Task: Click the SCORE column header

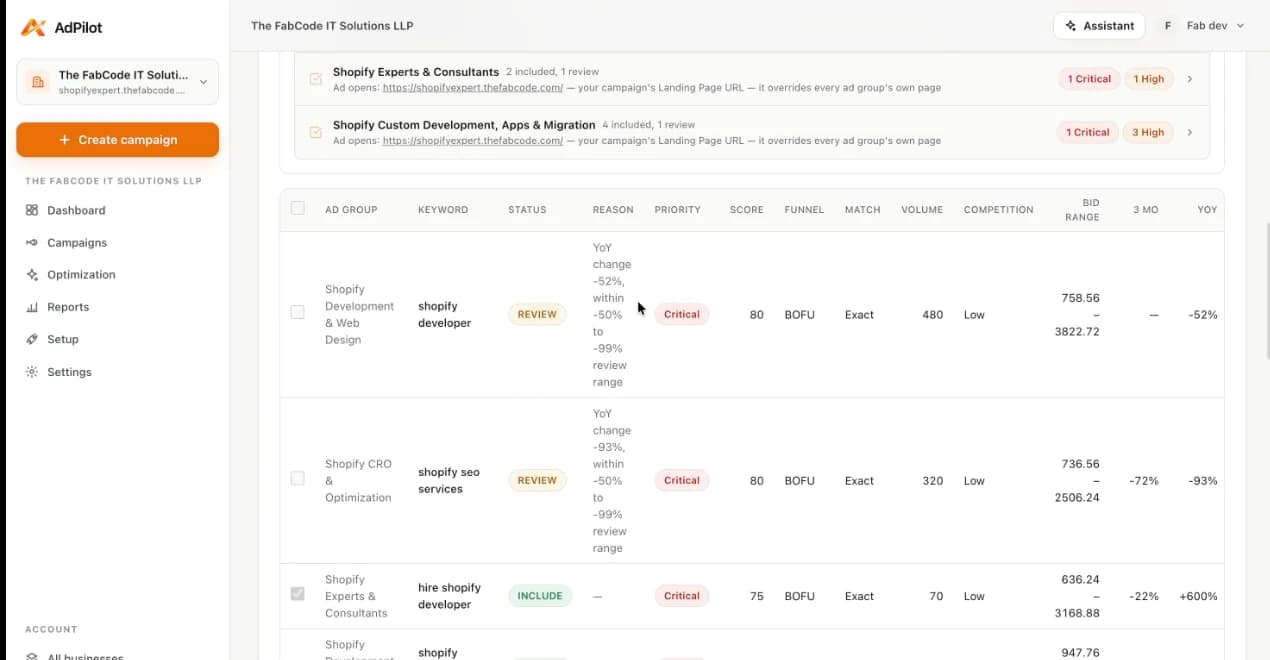Action: click(746, 210)
